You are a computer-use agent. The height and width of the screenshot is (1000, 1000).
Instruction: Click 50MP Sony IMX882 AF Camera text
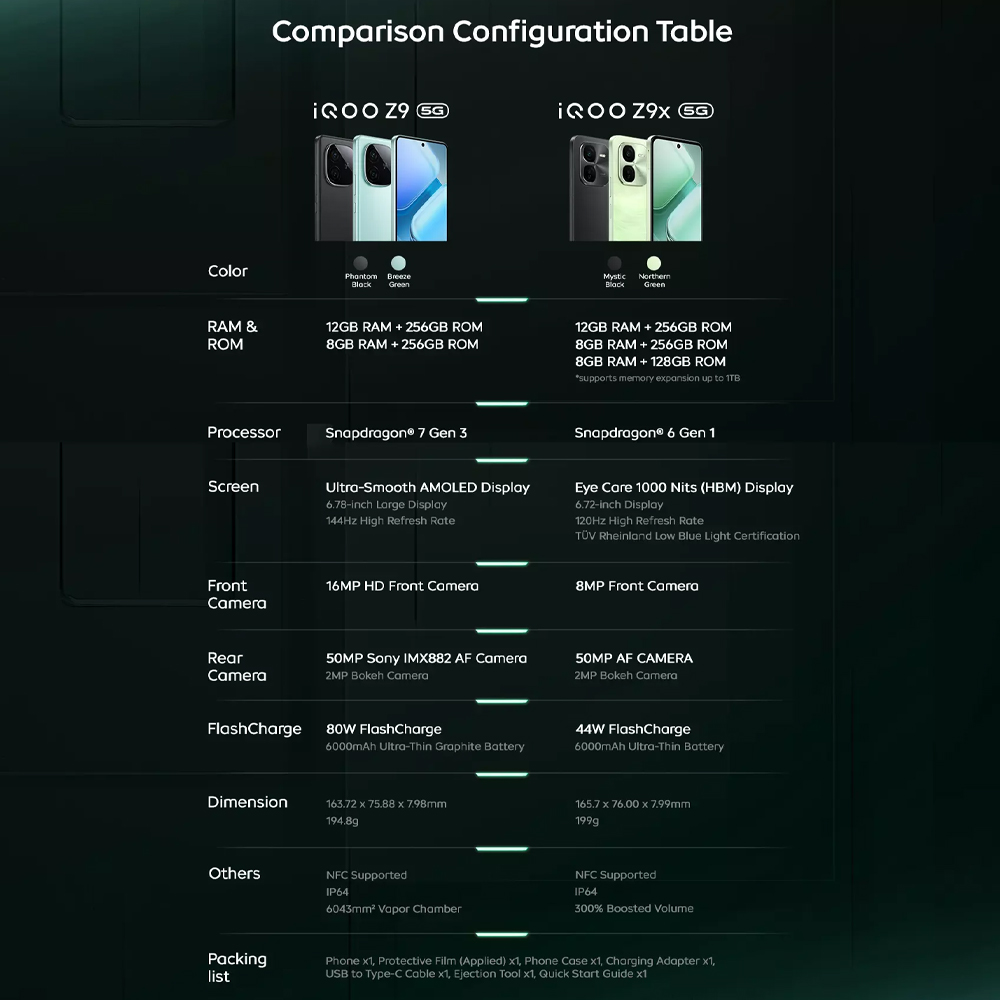[x=426, y=658]
